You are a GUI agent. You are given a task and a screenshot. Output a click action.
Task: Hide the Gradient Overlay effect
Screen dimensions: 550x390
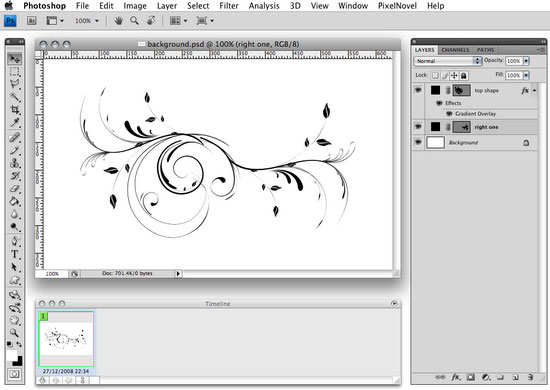[449, 114]
